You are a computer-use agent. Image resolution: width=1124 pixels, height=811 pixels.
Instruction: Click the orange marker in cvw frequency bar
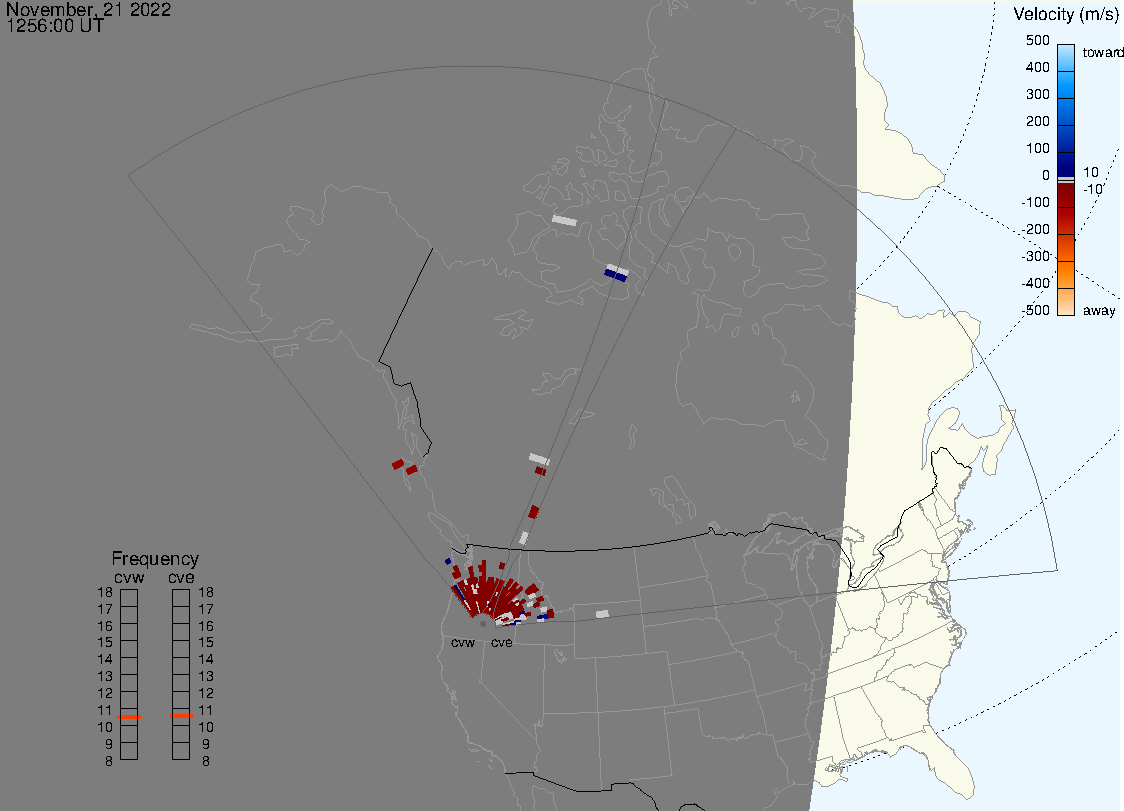click(x=129, y=717)
